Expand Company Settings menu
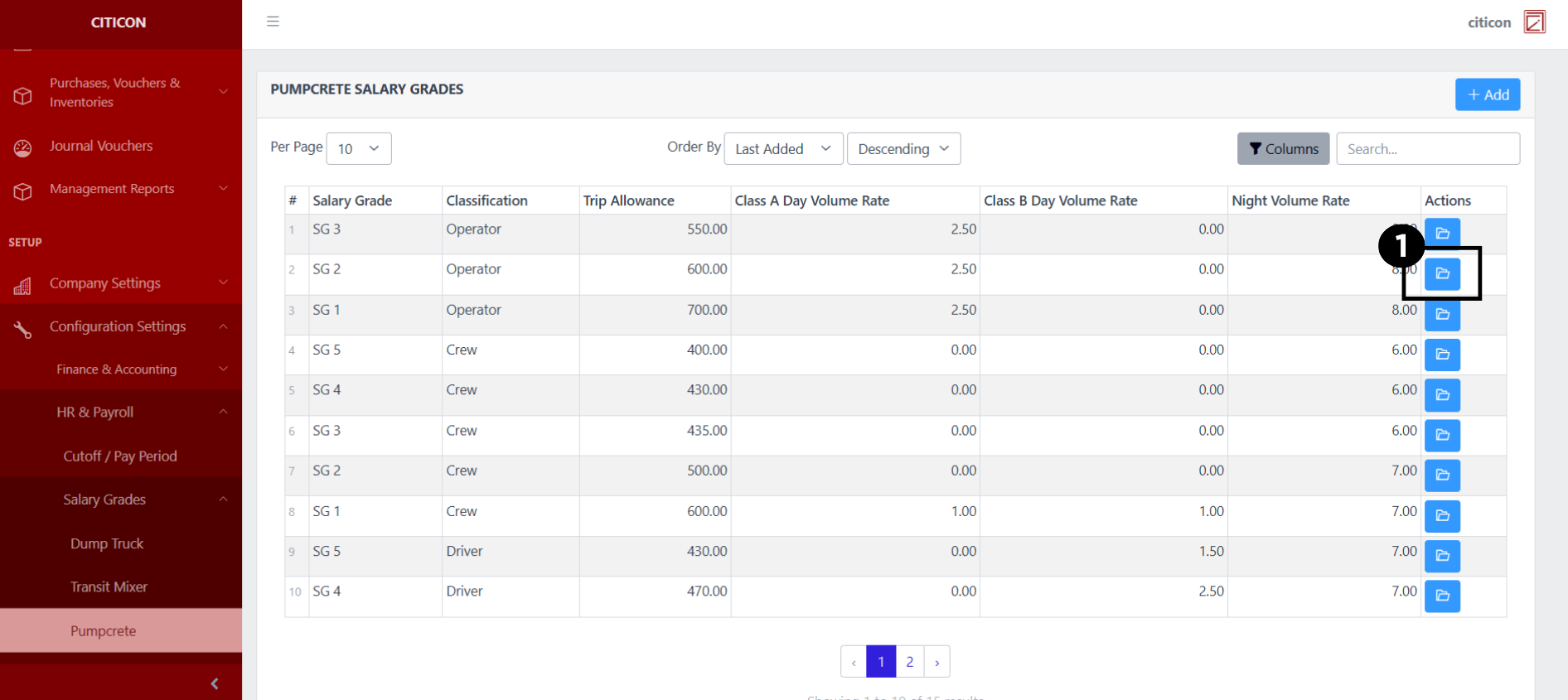This screenshot has width=1568, height=700. click(x=120, y=283)
